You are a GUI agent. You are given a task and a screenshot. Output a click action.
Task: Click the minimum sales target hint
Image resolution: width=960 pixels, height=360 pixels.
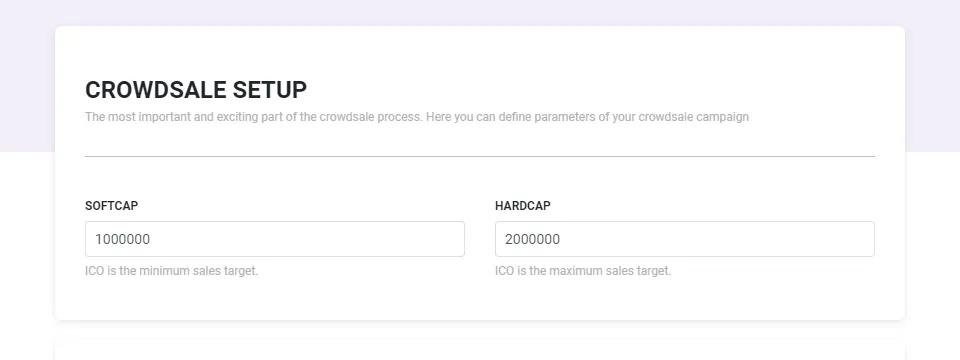171,271
